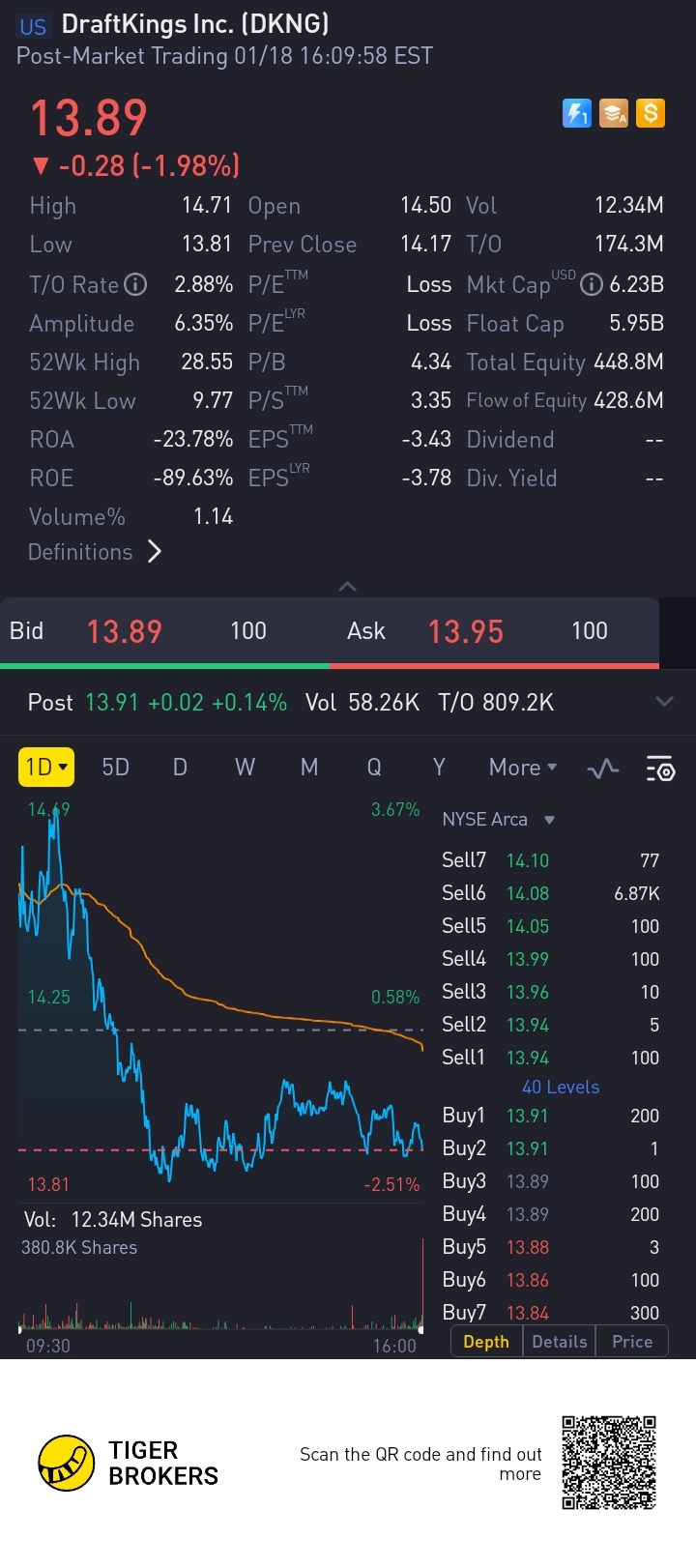Tap the current price 13.89 headline
This screenshot has height=1568, width=696.
(x=88, y=118)
